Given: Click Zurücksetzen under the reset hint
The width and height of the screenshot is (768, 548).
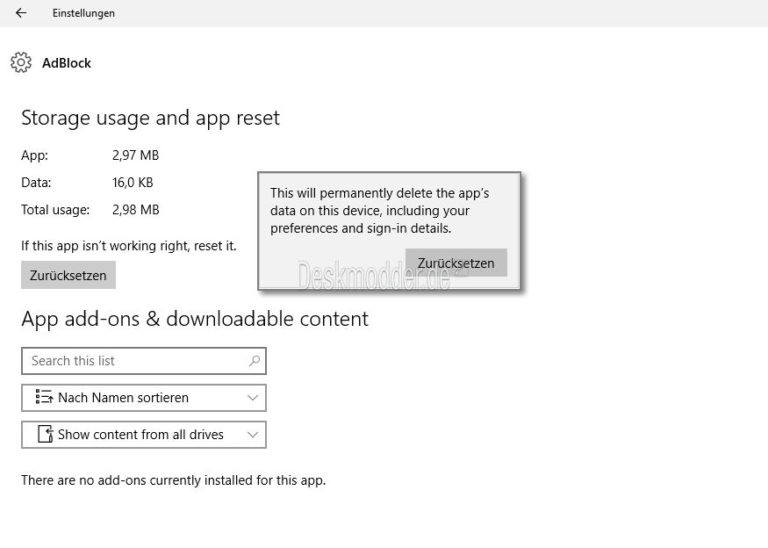Looking at the screenshot, I should 68,275.
